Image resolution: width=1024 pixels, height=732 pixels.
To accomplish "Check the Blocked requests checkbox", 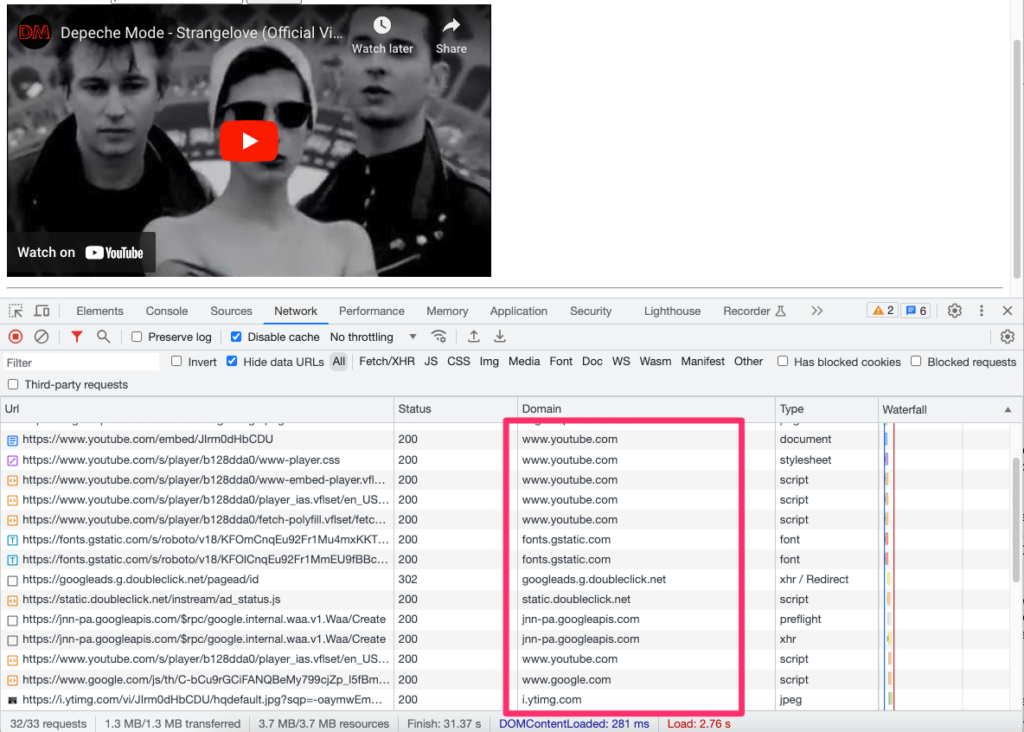I will point(916,361).
